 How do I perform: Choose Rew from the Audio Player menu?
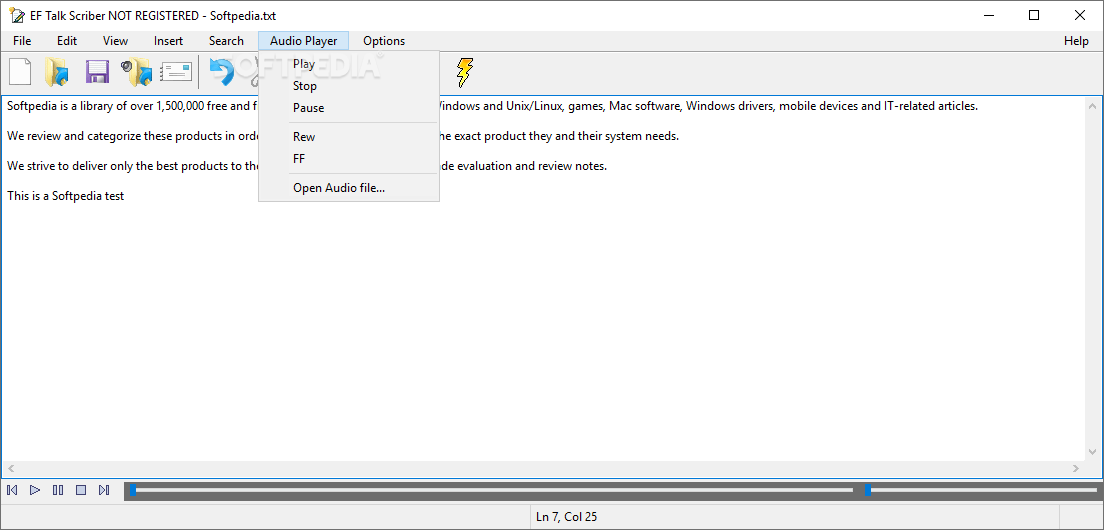349,137
